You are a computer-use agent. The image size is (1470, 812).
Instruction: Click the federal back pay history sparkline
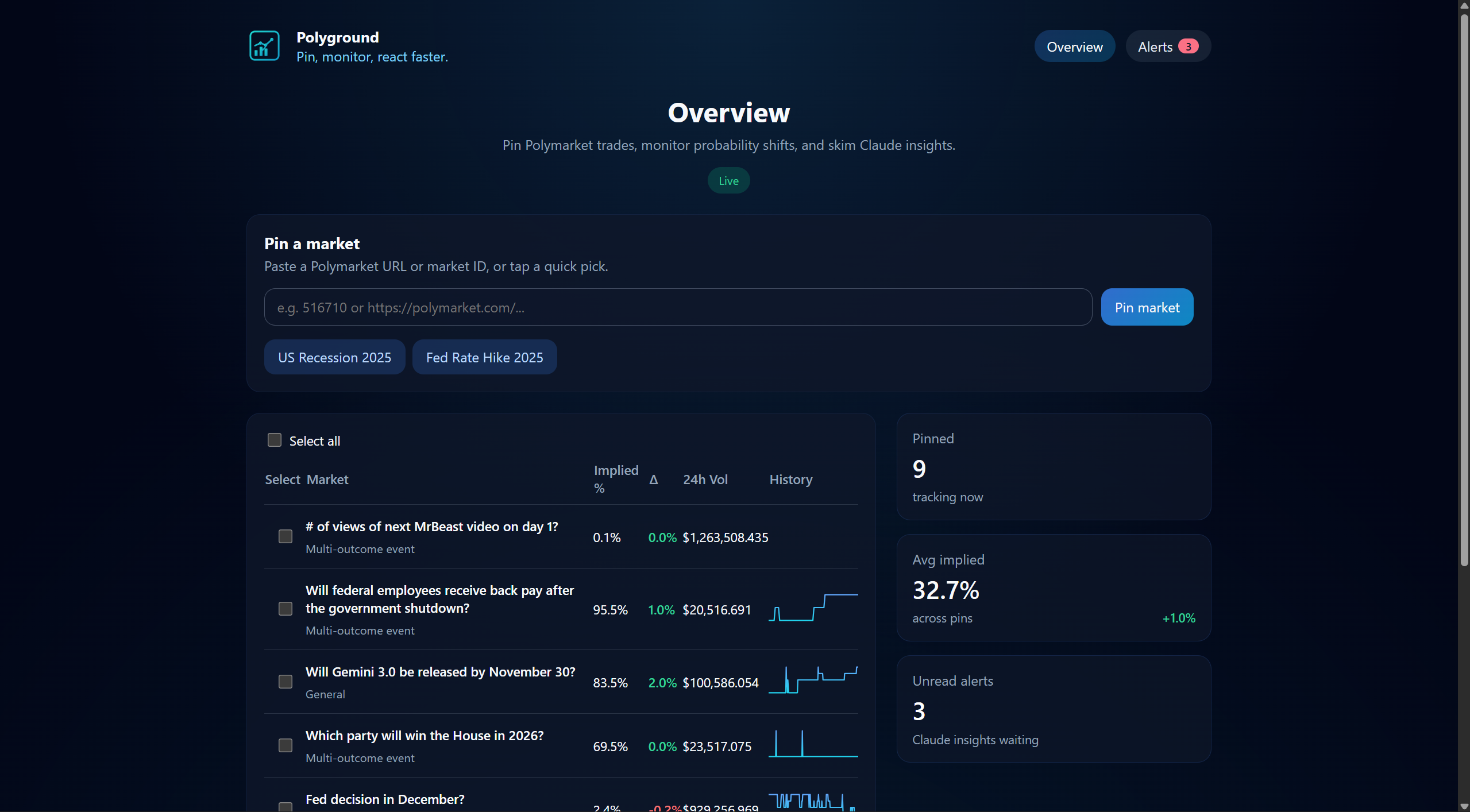(813, 608)
